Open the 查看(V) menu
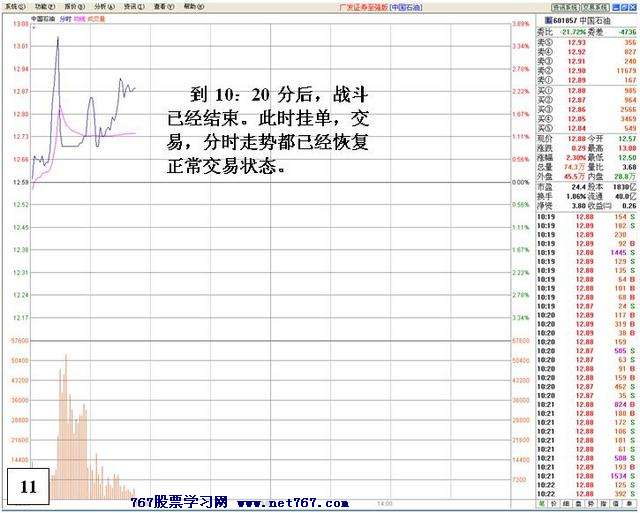Image resolution: width=640 pixels, height=513 pixels. coord(163,6)
